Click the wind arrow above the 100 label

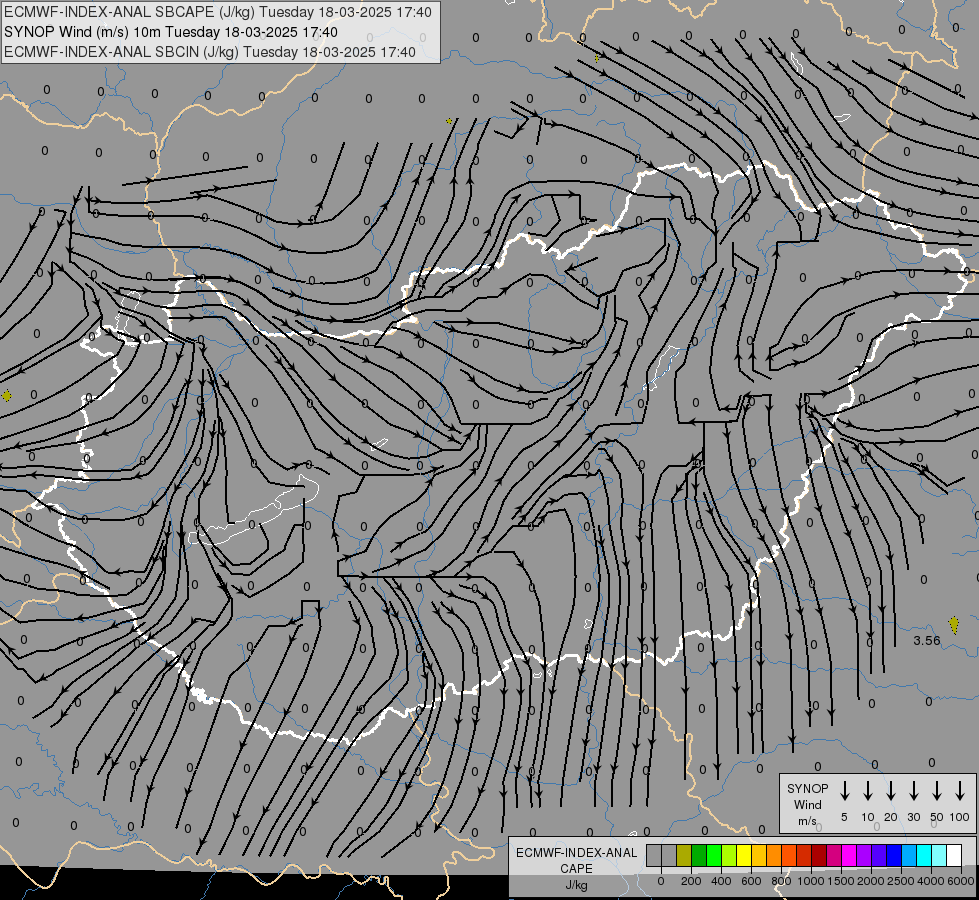[960, 791]
